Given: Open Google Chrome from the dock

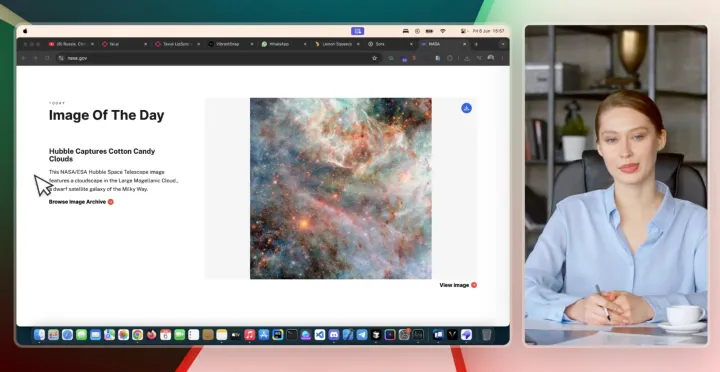Looking at the screenshot, I should point(137,335).
